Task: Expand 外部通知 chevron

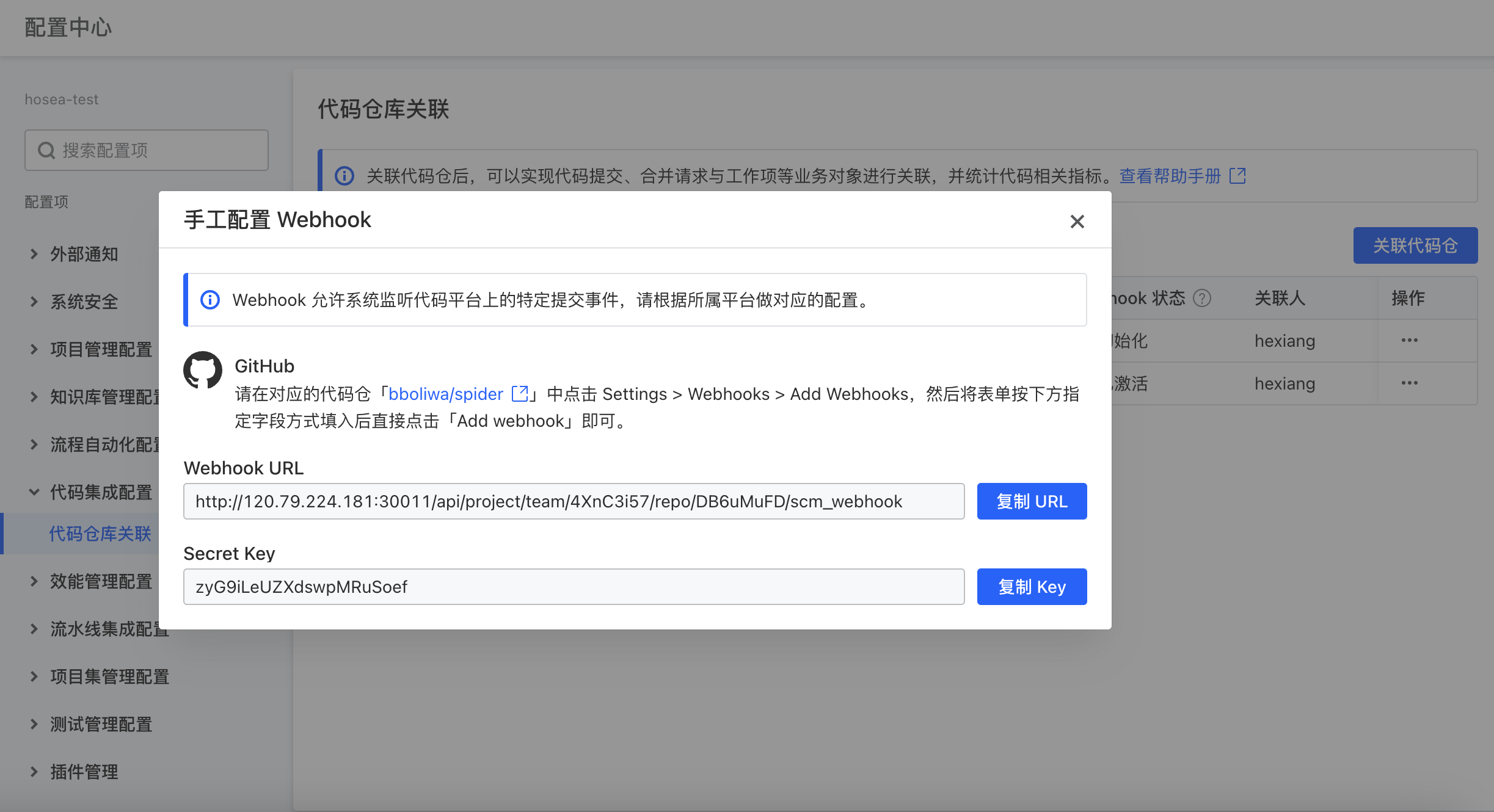Action: (34, 254)
